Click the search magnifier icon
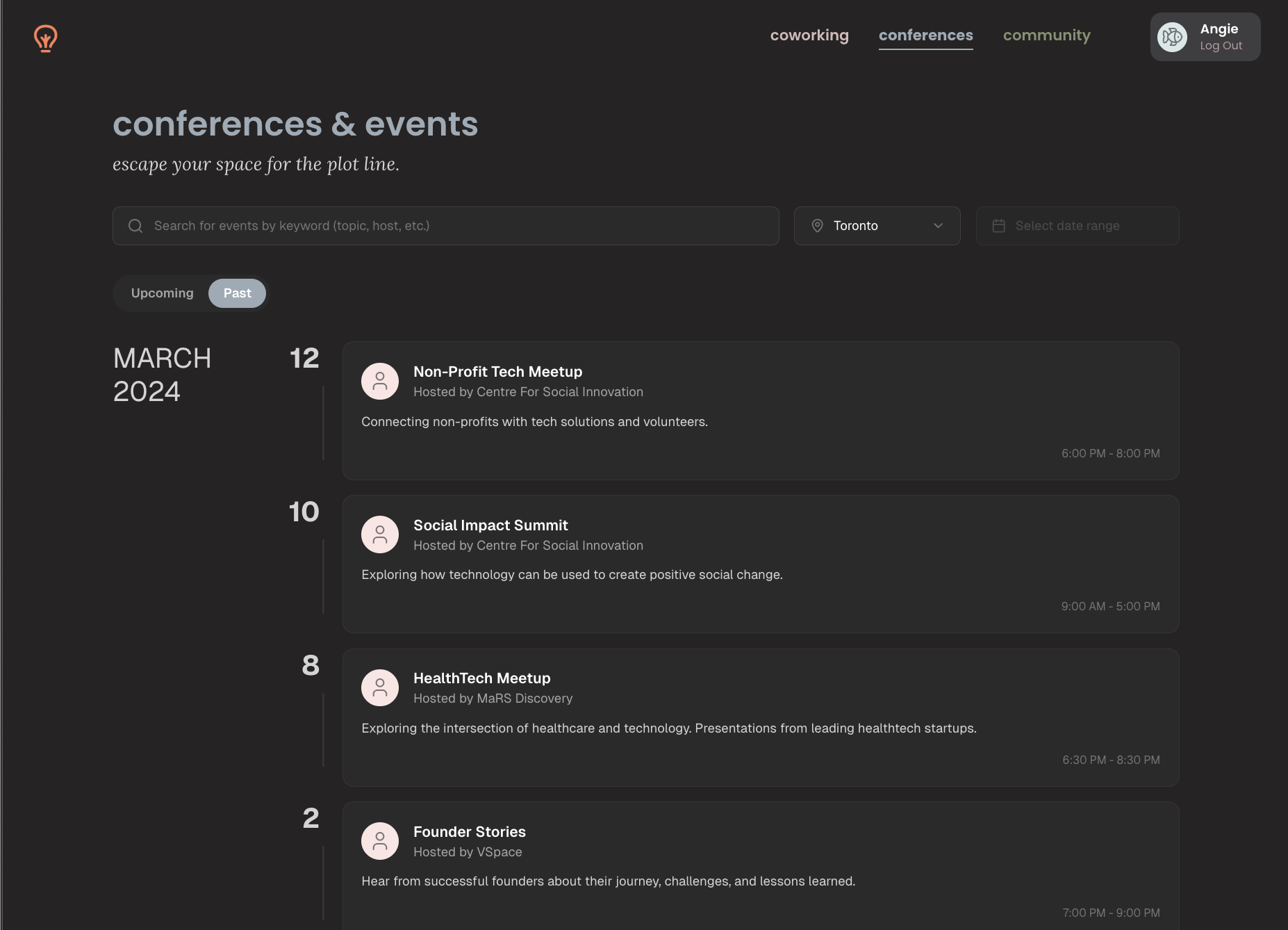1288x930 pixels. [135, 226]
